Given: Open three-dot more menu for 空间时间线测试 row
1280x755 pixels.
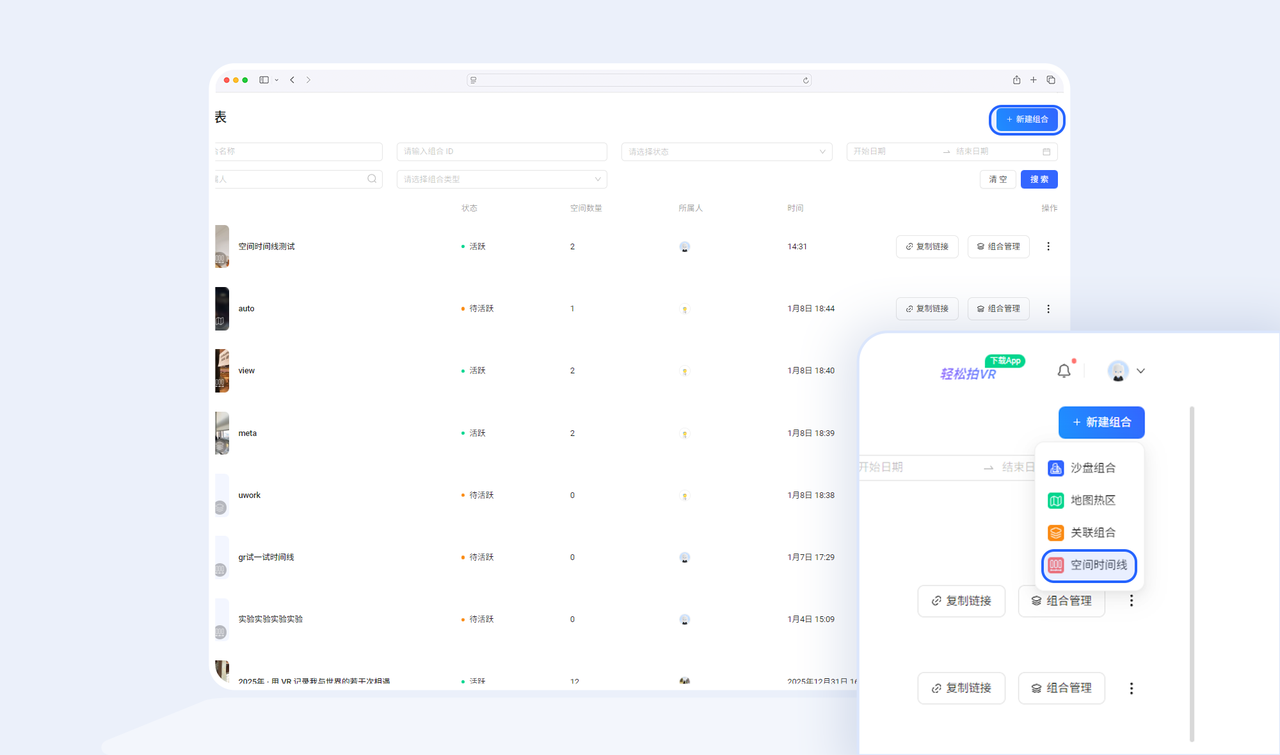Looking at the screenshot, I should [1048, 247].
